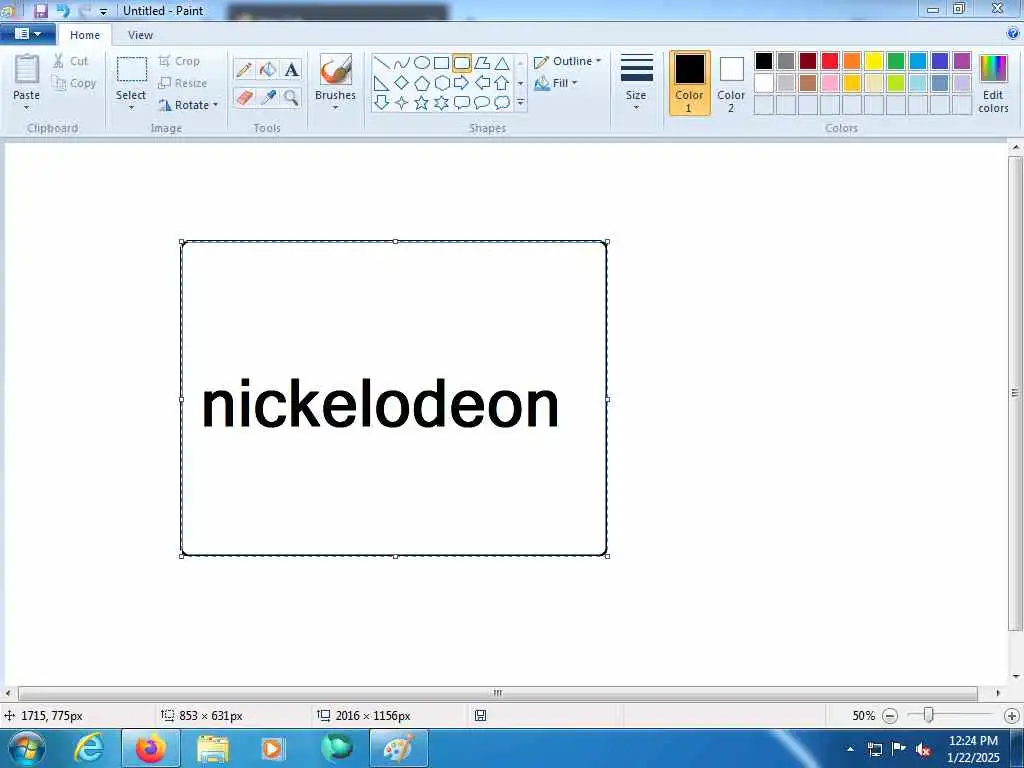Choose the Cloud callout shape
Viewport: 1024px width, 768px height.
click(502, 103)
